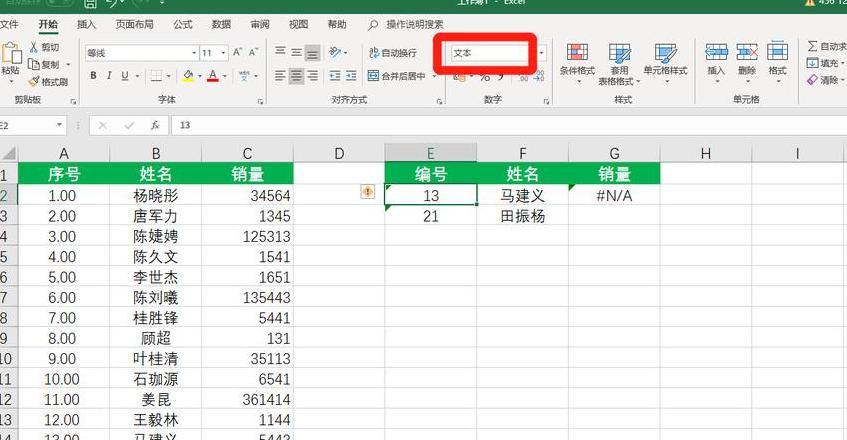
Task: Expand underline style dropdown arrow
Action: point(137,76)
